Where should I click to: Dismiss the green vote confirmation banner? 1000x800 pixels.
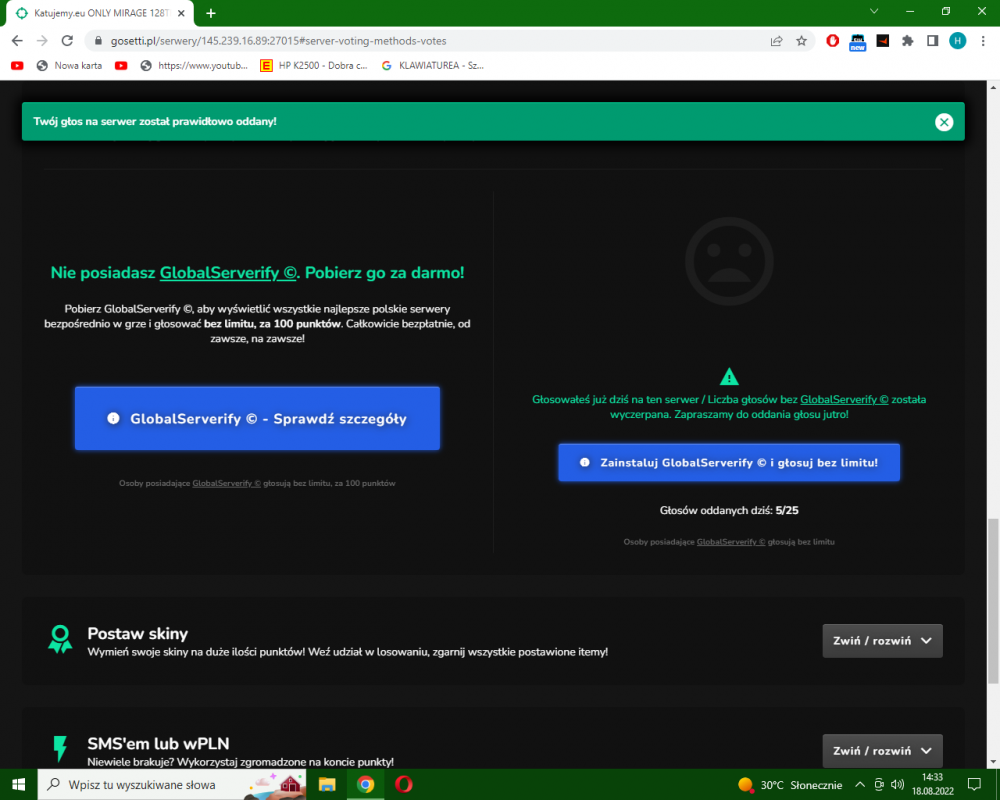(944, 122)
